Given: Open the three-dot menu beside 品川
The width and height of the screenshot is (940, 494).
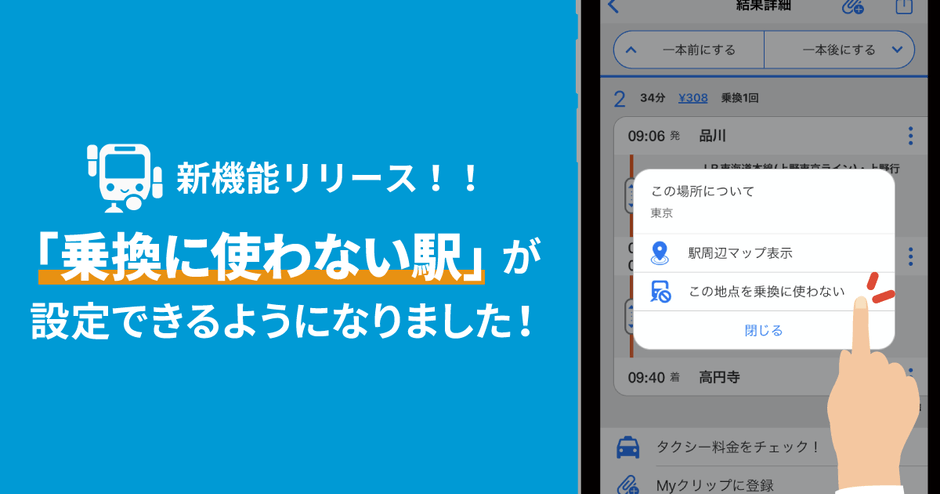Looking at the screenshot, I should pos(910,135).
